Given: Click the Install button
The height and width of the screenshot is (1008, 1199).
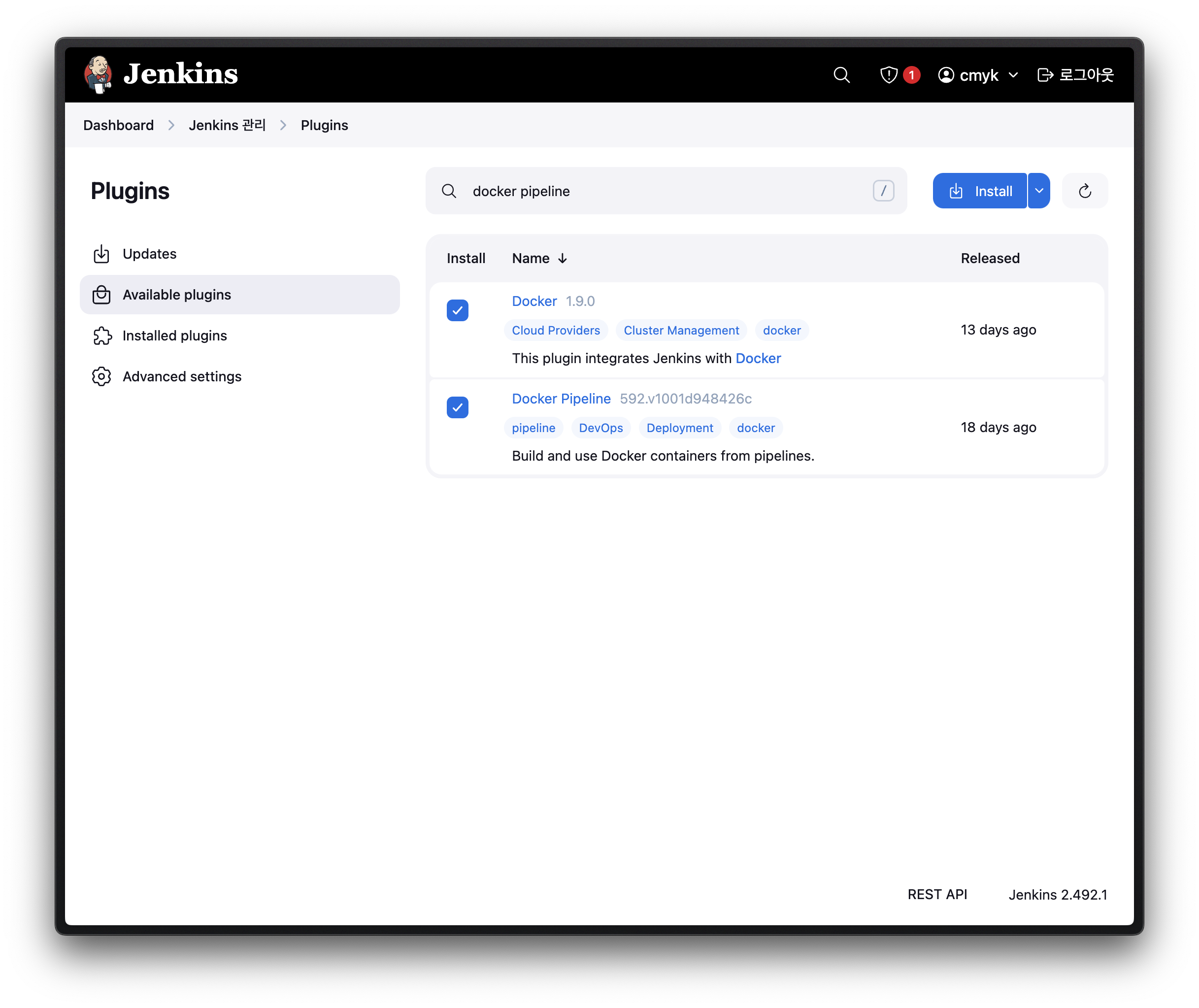Looking at the screenshot, I should click(980, 191).
